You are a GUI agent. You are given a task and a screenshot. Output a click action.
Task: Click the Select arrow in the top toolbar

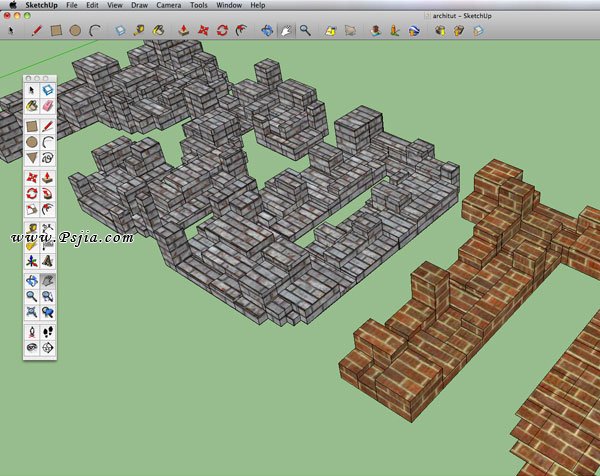pos(11,31)
